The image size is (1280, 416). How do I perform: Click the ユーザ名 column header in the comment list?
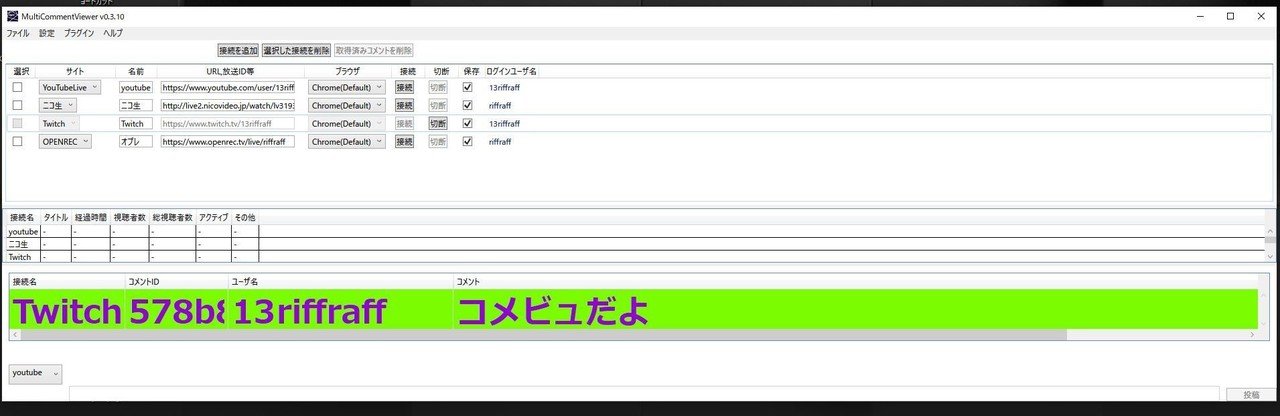pos(341,282)
